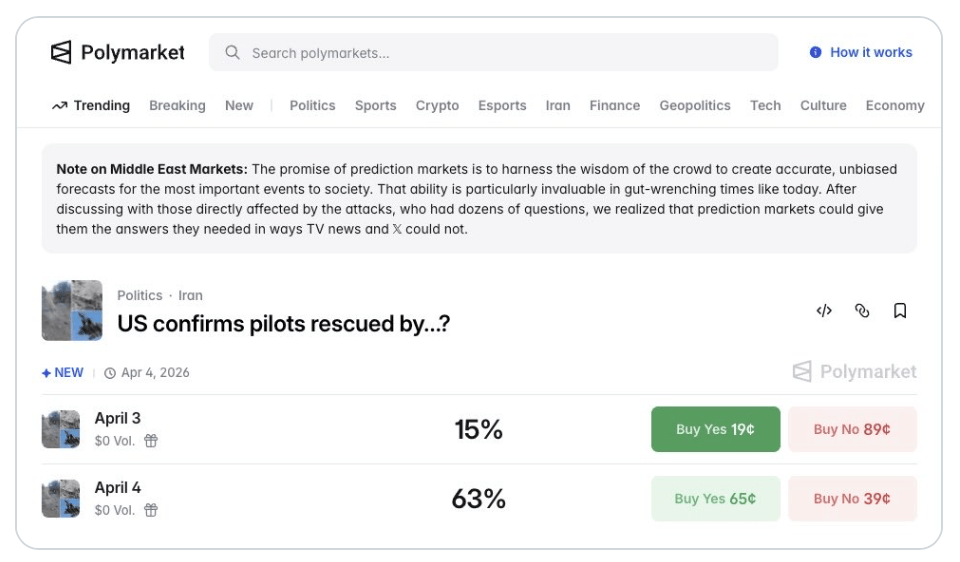960x562 pixels.
Task: Copy the market link icon
Action: click(862, 311)
